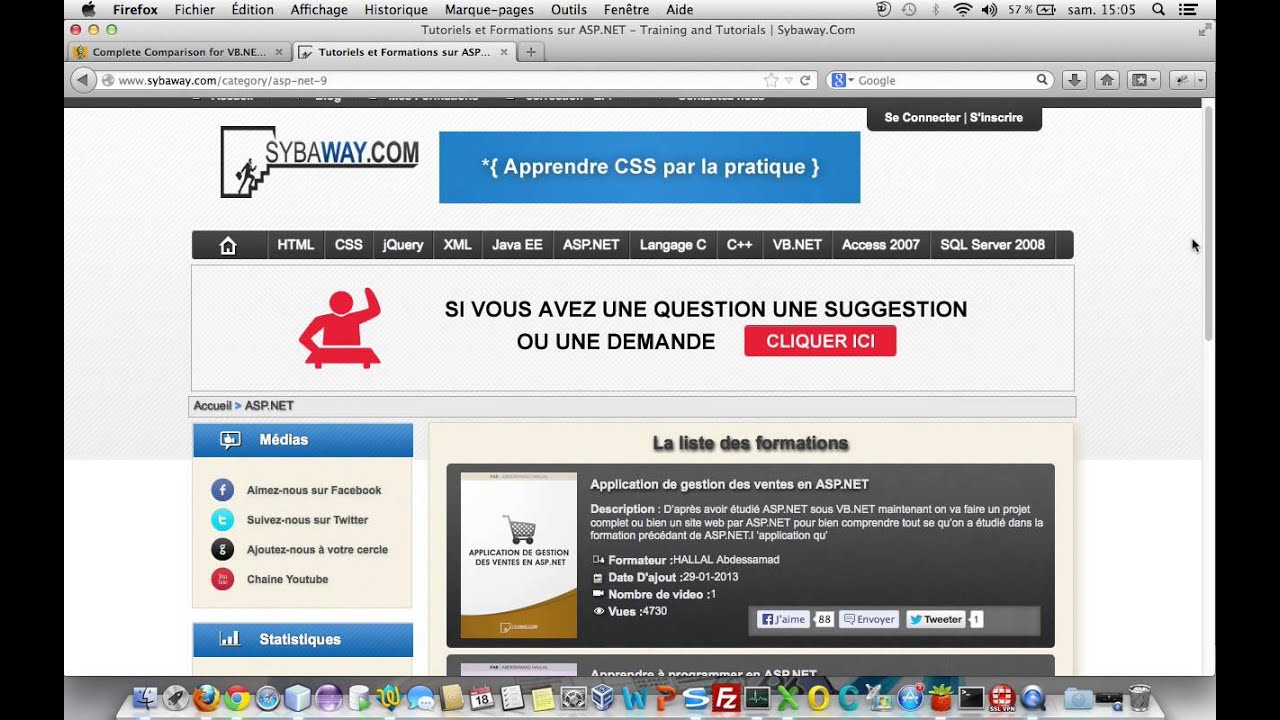Click the Apprendre CSS par la pratique banner
The image size is (1280, 720).
coord(649,167)
